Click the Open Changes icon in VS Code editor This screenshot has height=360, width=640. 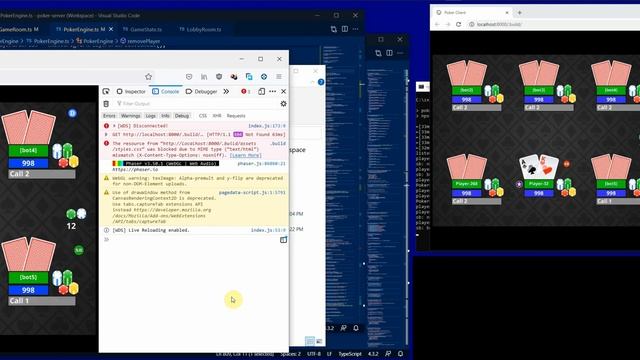coord(333,29)
